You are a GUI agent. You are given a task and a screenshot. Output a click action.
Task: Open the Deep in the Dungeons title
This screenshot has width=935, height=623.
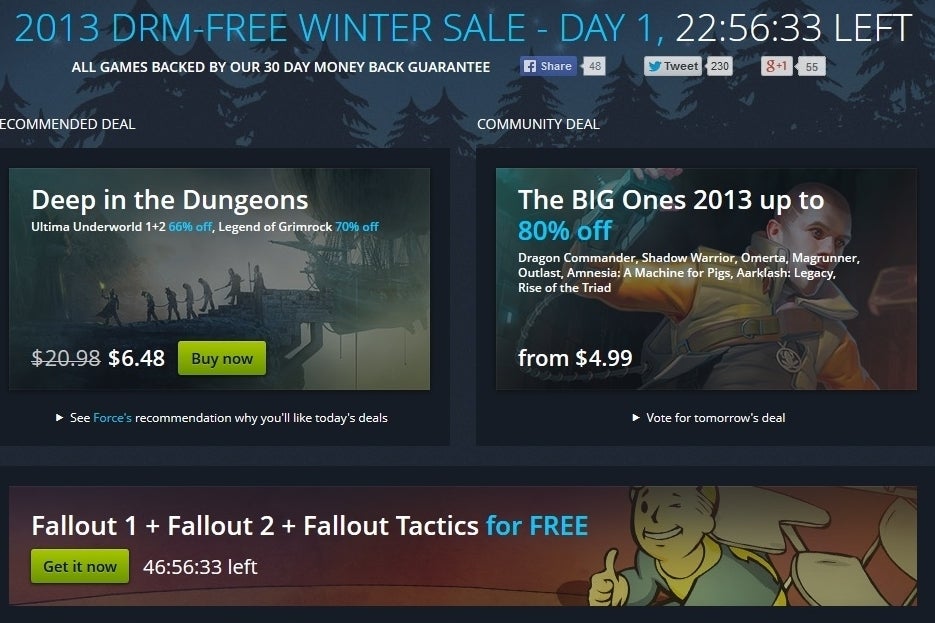170,200
